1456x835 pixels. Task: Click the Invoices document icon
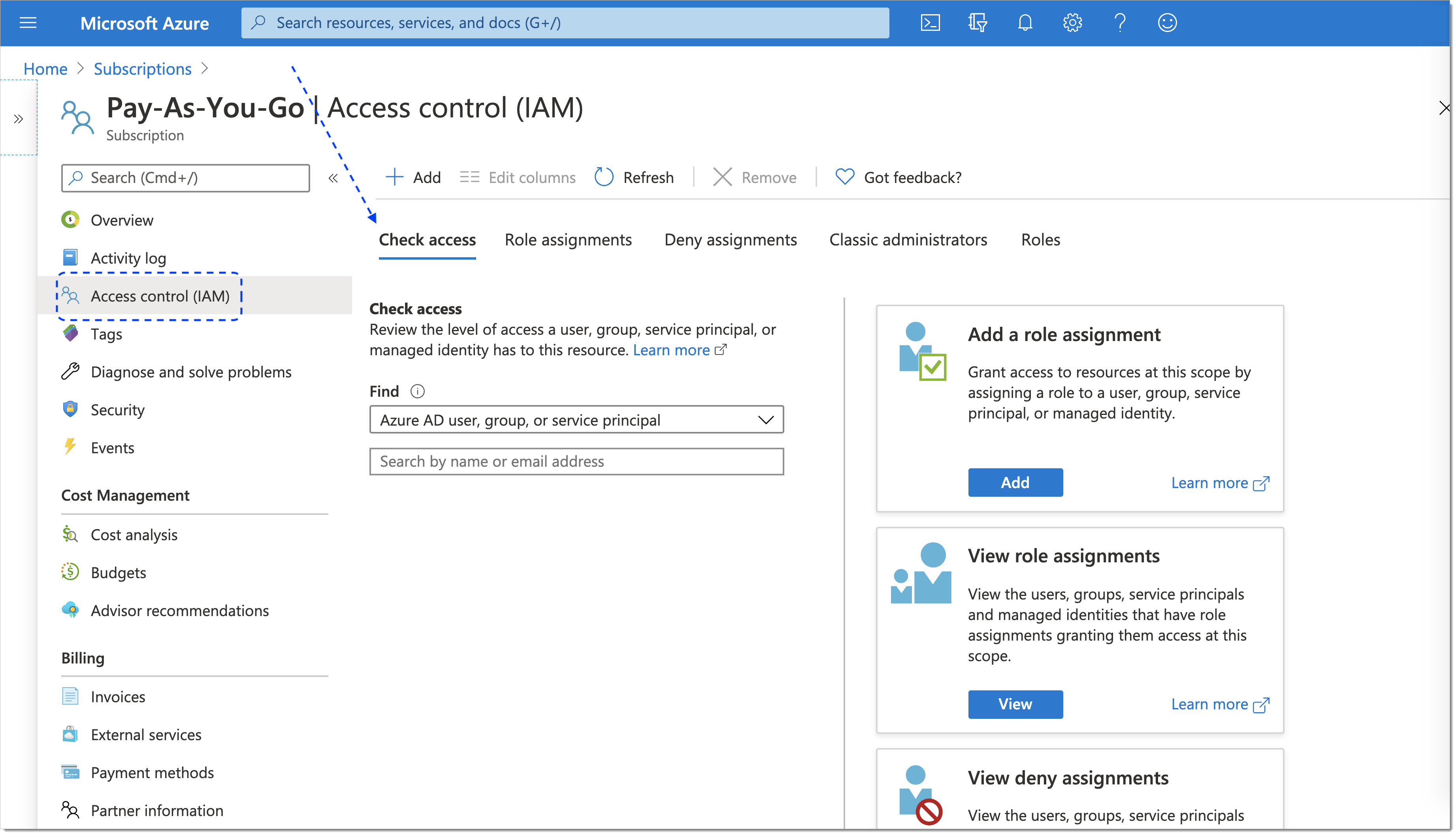click(70, 696)
